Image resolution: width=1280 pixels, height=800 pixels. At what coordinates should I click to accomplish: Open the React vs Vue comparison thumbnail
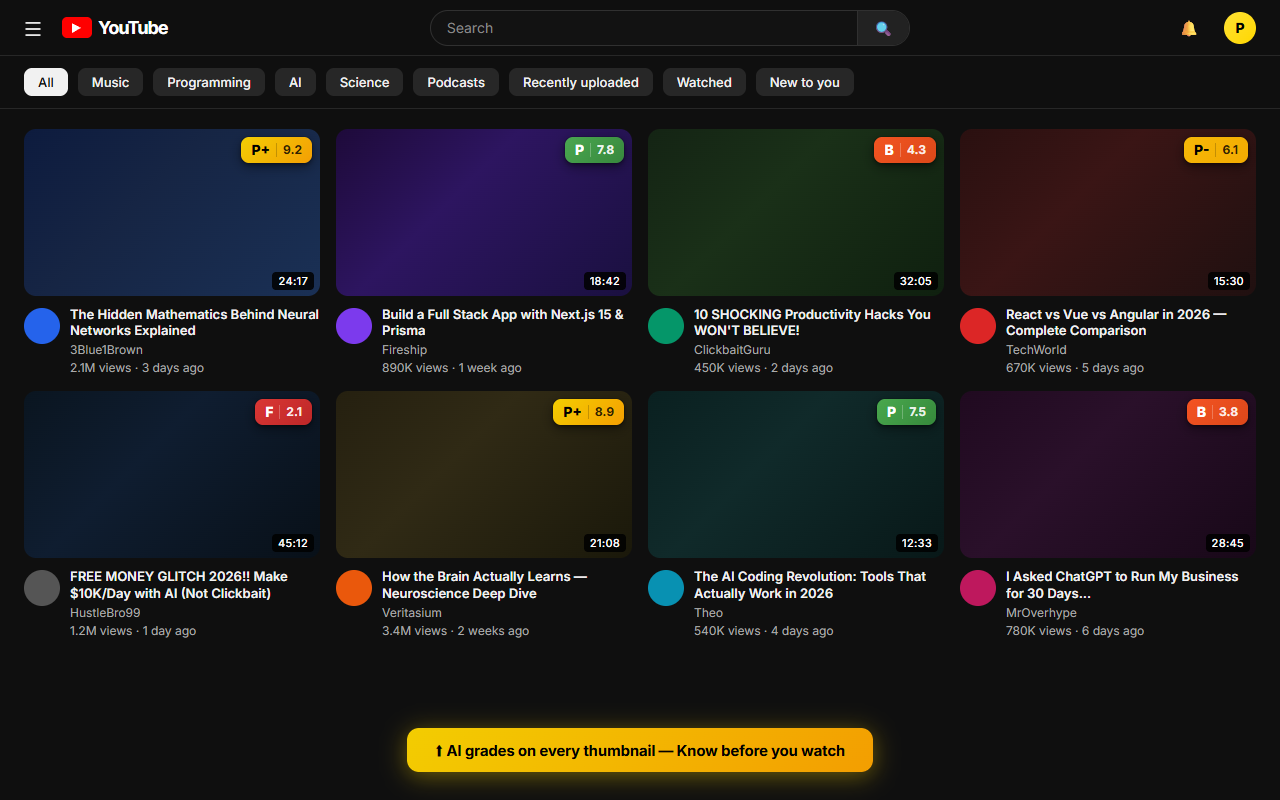click(x=1107, y=212)
